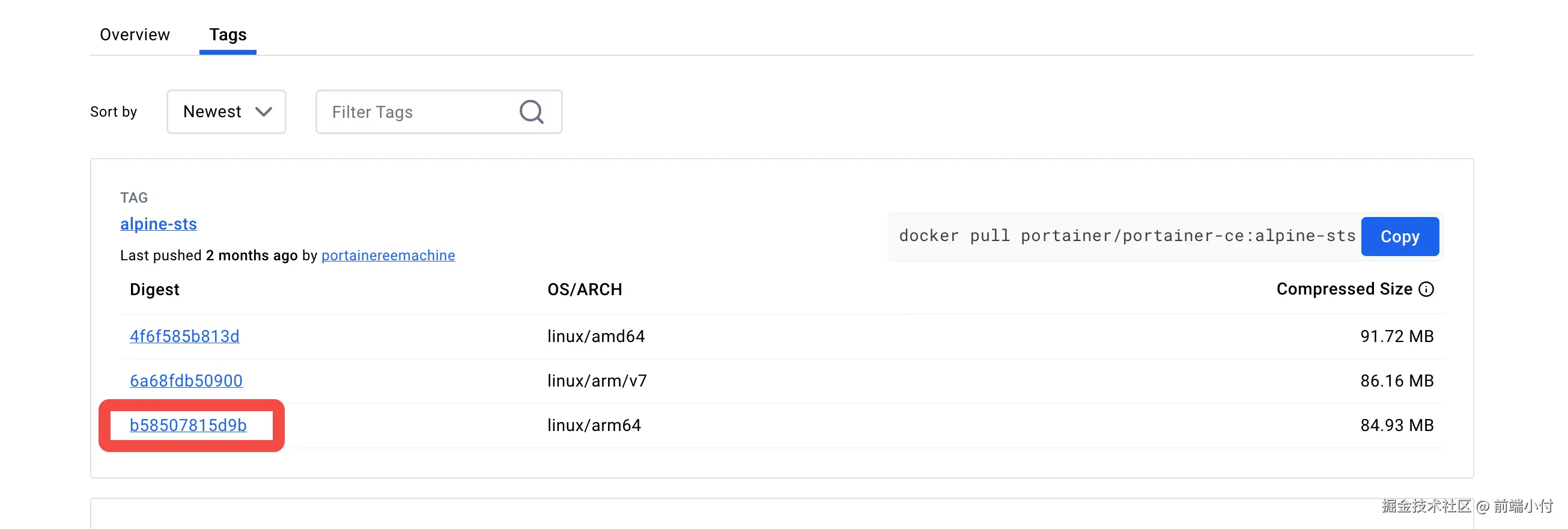Open the highlighted digest b58507815d9b
Viewport: 1568px width, 529px height.
(x=188, y=425)
